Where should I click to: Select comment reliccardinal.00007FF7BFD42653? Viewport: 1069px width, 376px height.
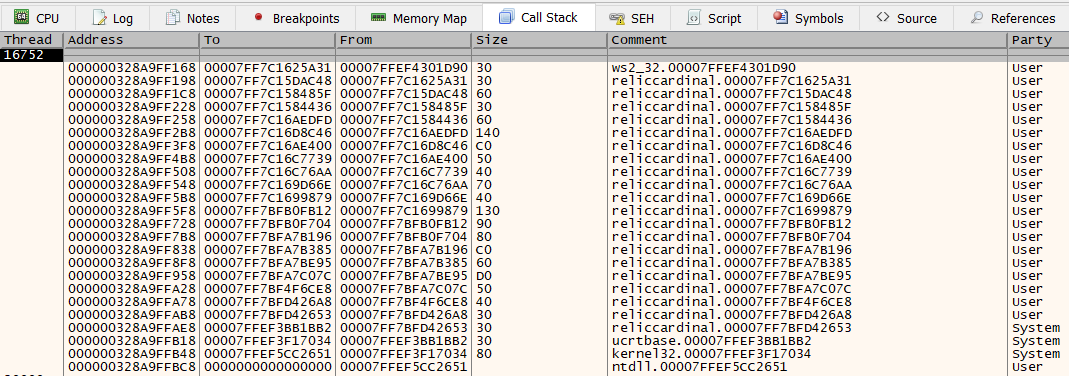732,327
